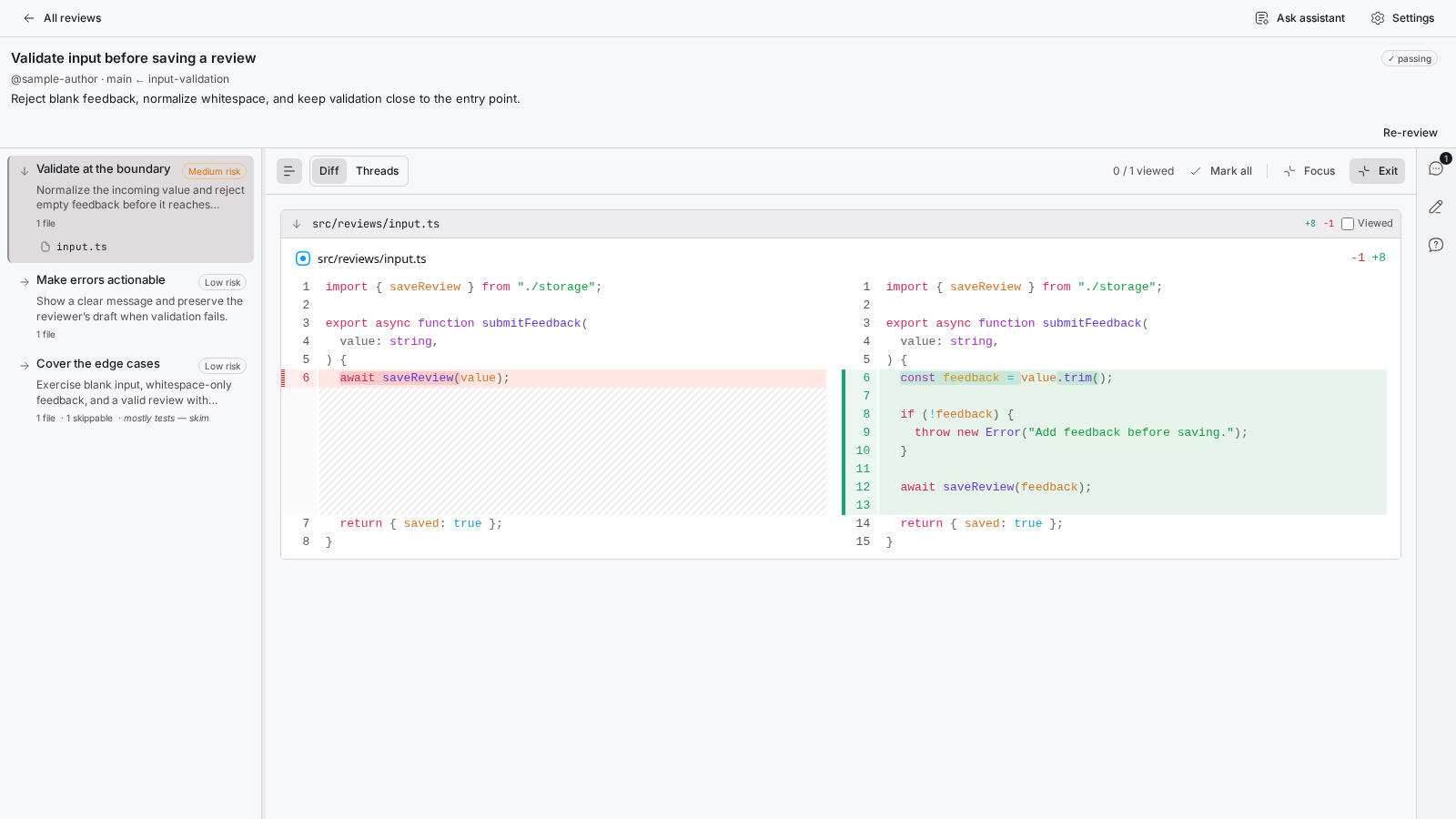The image size is (1456, 819).
Task: Collapse the src/reviews/input.ts file header arrow
Action: click(x=297, y=224)
